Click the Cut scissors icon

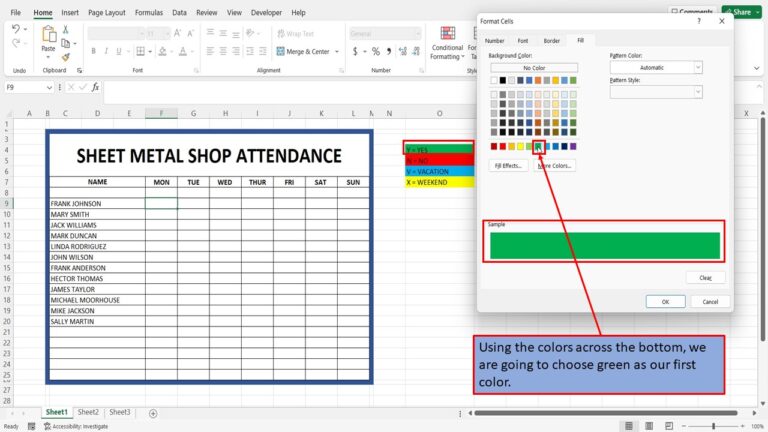[66, 30]
